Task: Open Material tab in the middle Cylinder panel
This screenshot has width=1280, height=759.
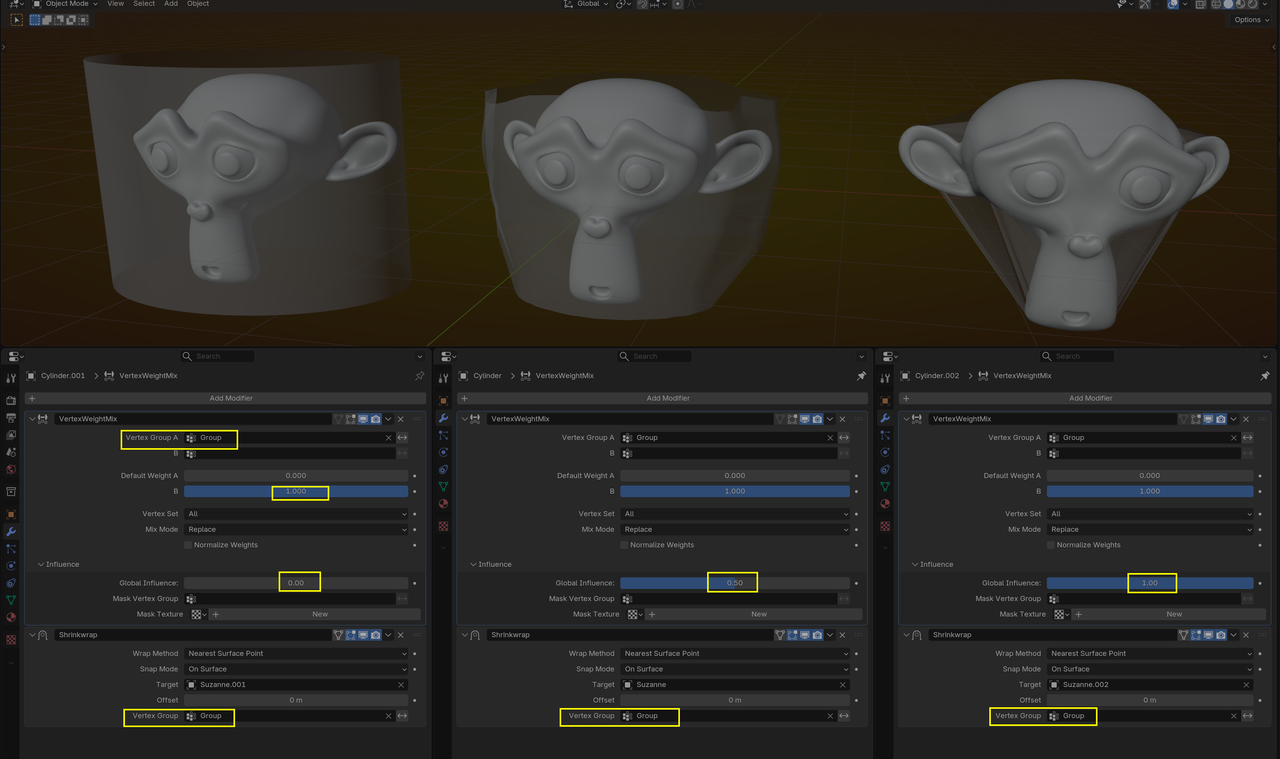Action: point(444,503)
